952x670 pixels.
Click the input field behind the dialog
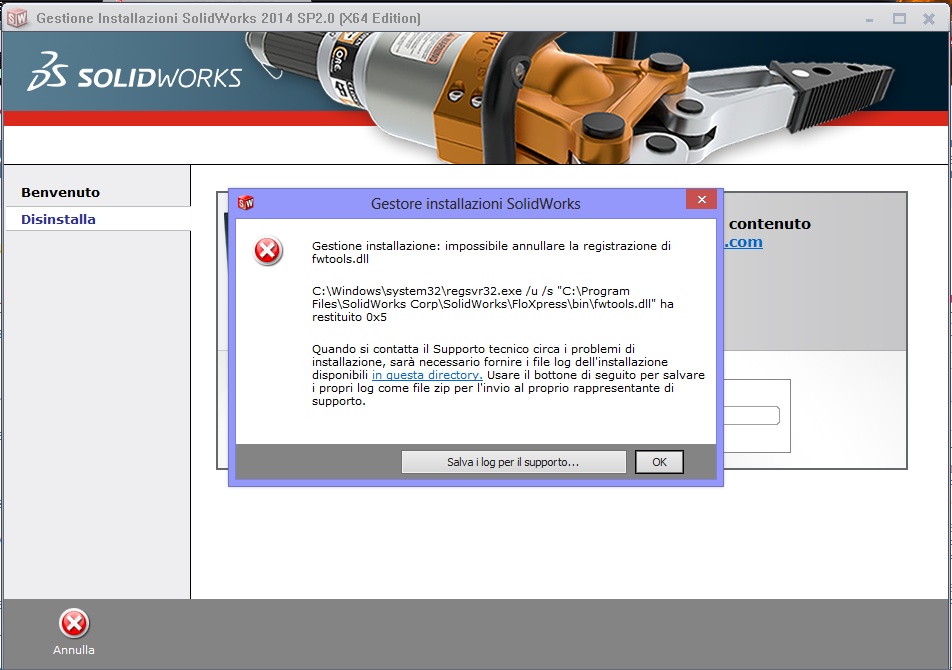tap(752, 416)
